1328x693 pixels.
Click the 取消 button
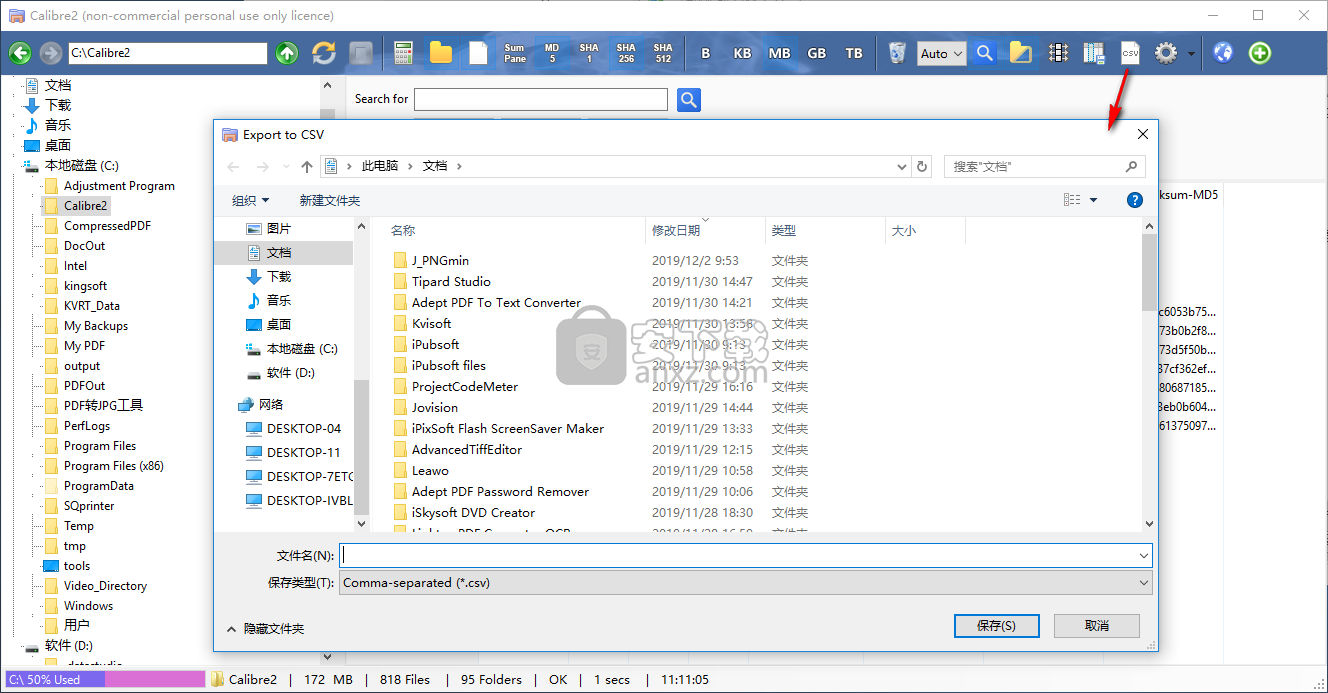1097,625
